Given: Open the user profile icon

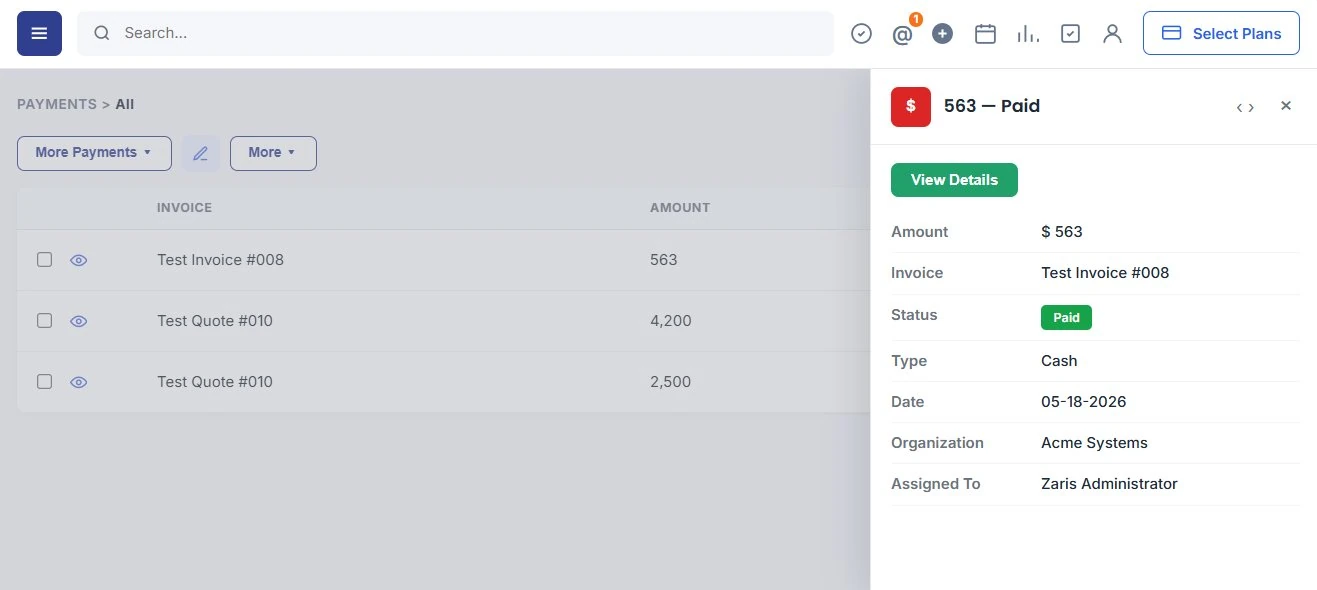Looking at the screenshot, I should [x=1112, y=34].
